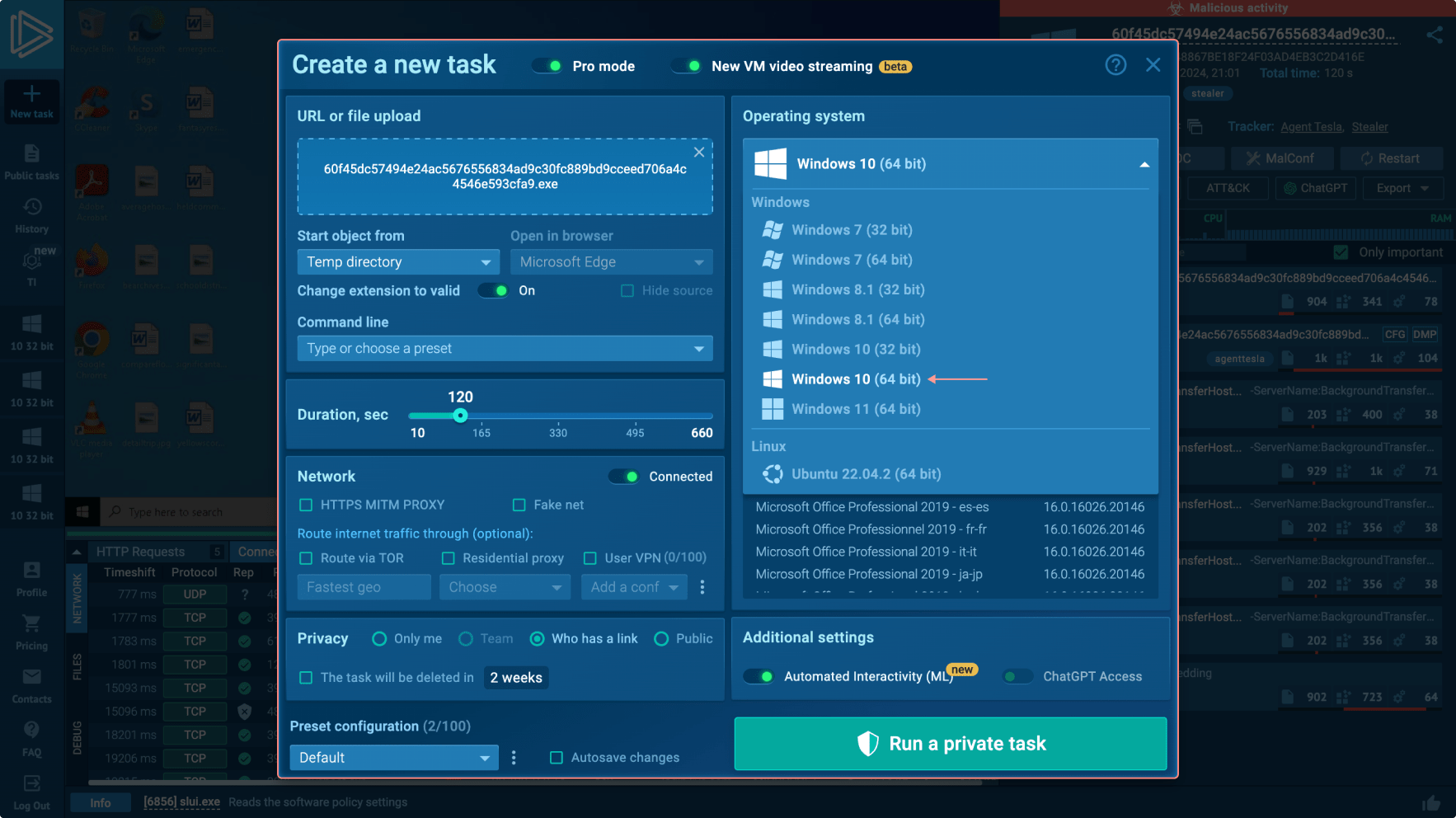Choose Windows 11 (64 bit) from list

coord(855,409)
